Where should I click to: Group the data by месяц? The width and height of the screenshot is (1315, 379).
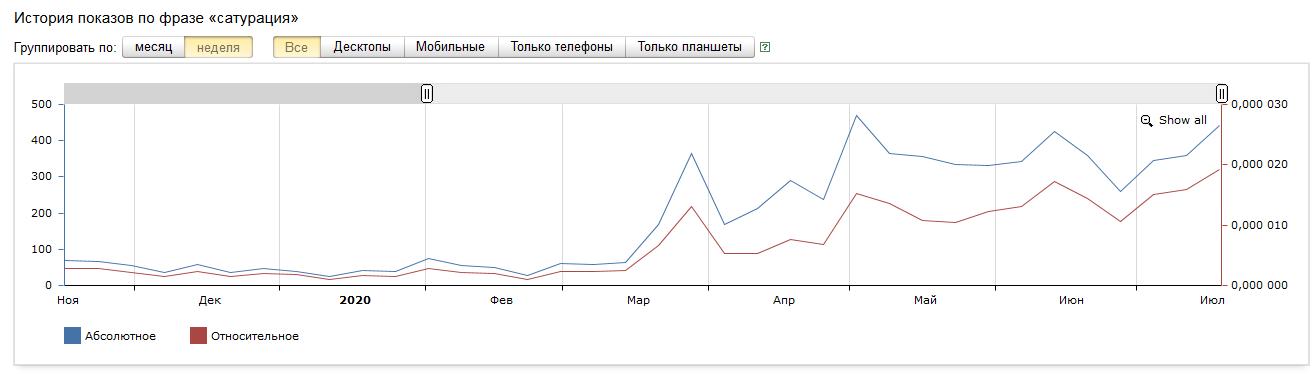coord(154,47)
